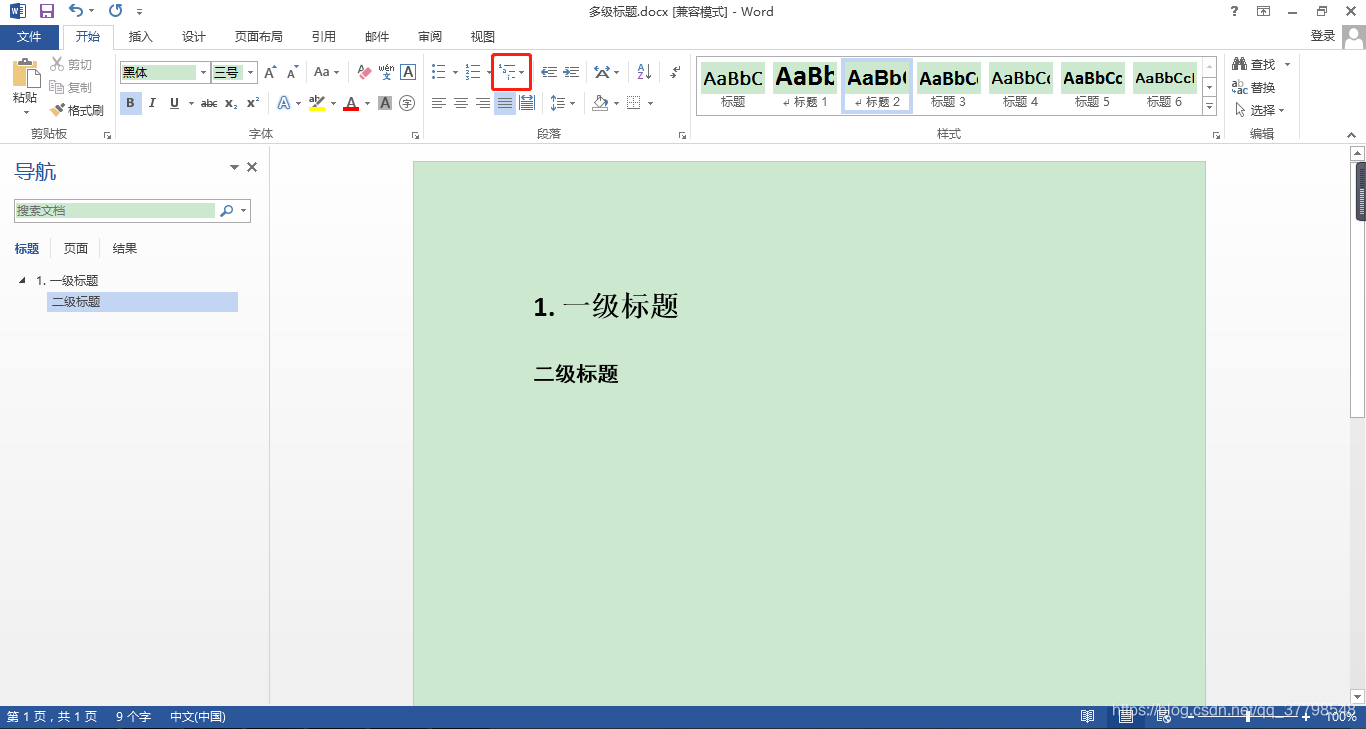Apply the 标题 1 style
This screenshot has height=729, width=1366.
[805, 86]
